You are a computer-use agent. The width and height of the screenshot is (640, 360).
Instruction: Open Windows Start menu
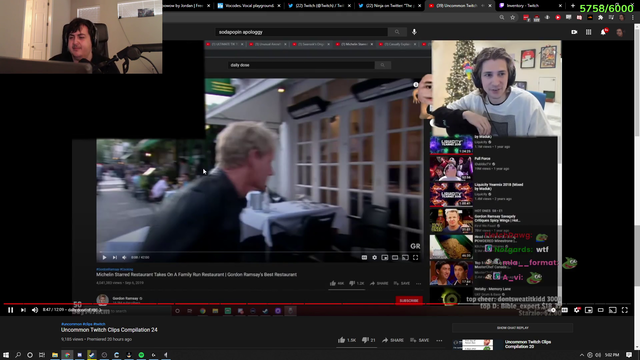6,355
